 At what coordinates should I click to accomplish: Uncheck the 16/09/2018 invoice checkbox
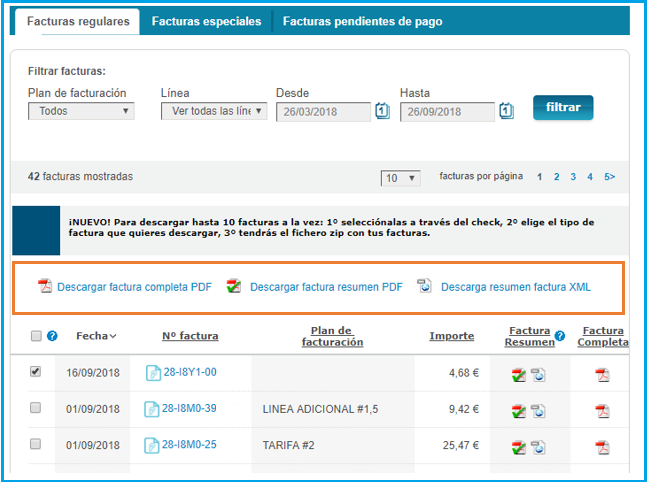35,371
